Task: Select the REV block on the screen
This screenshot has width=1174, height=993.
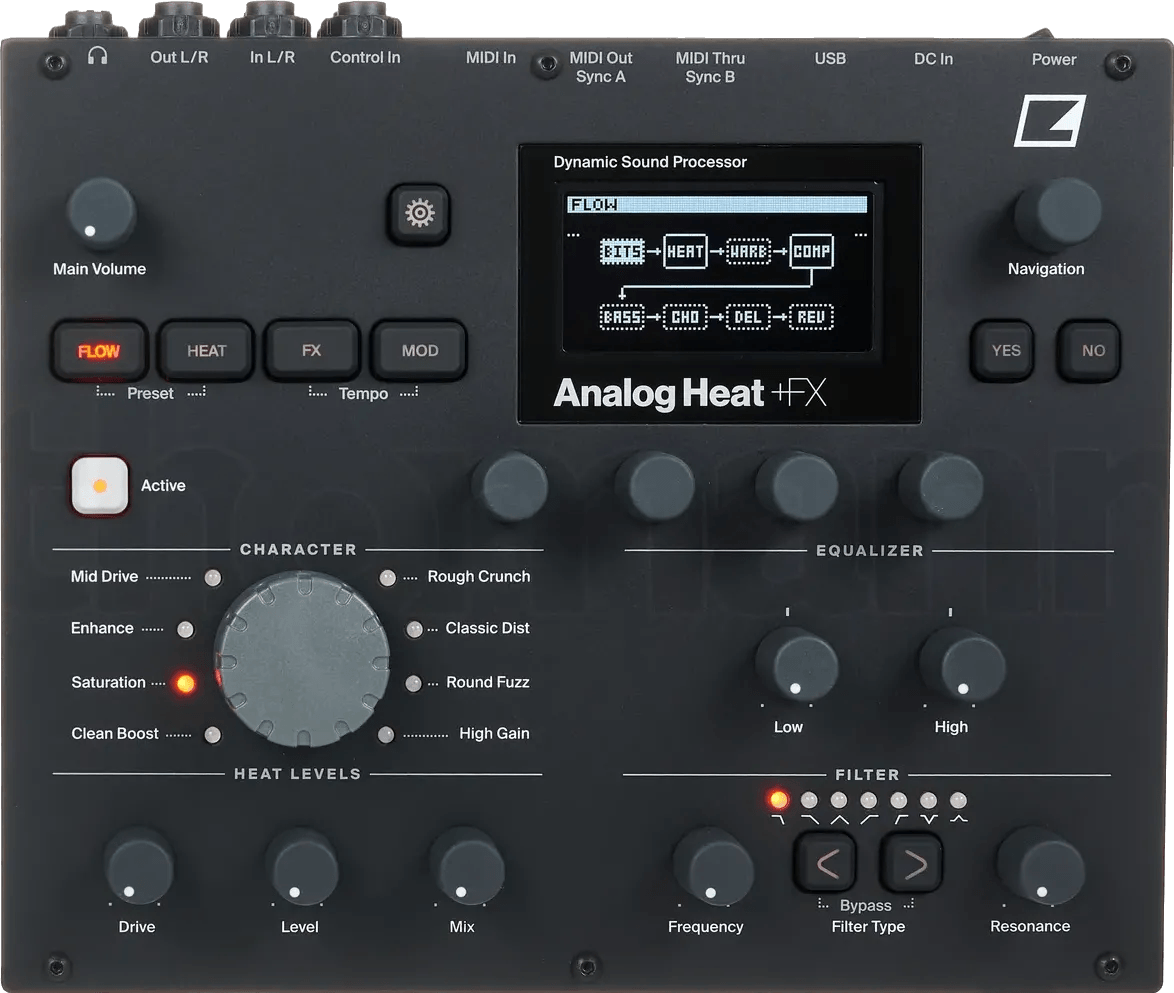Action: (811, 318)
